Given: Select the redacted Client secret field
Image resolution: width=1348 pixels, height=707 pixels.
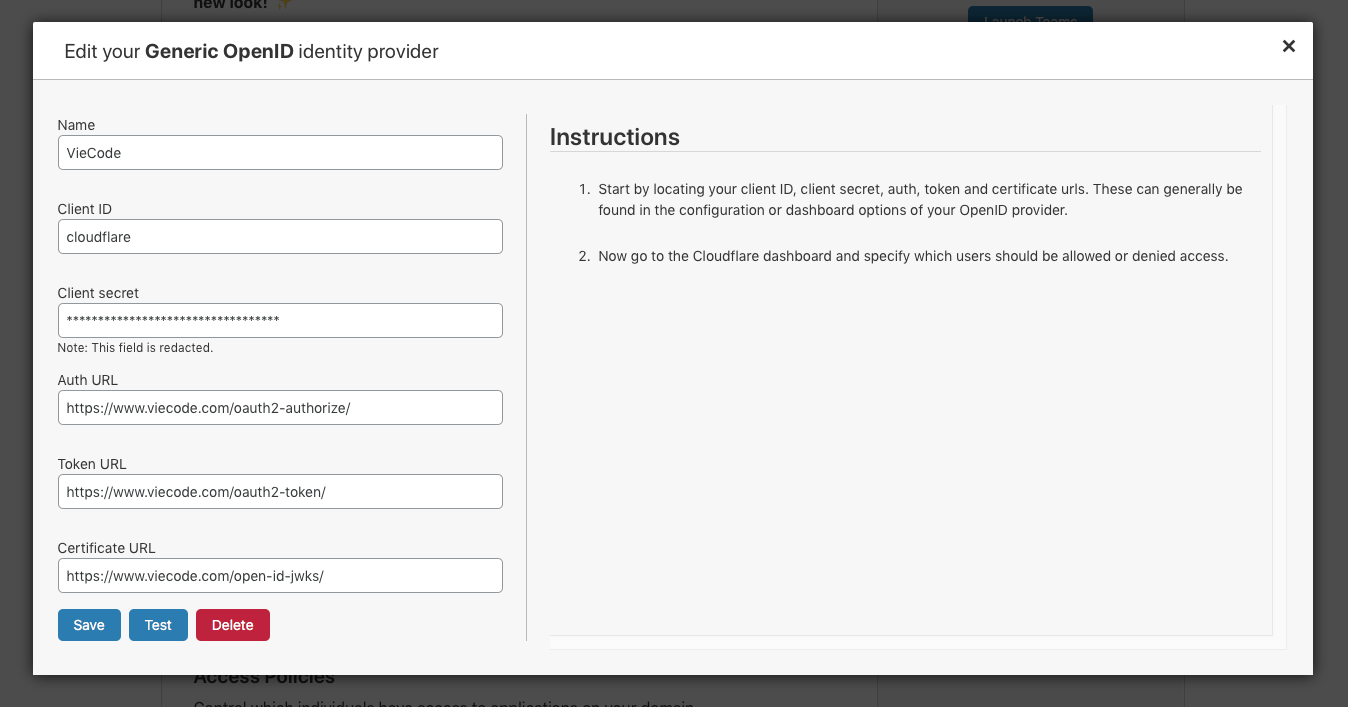Looking at the screenshot, I should pos(280,321).
